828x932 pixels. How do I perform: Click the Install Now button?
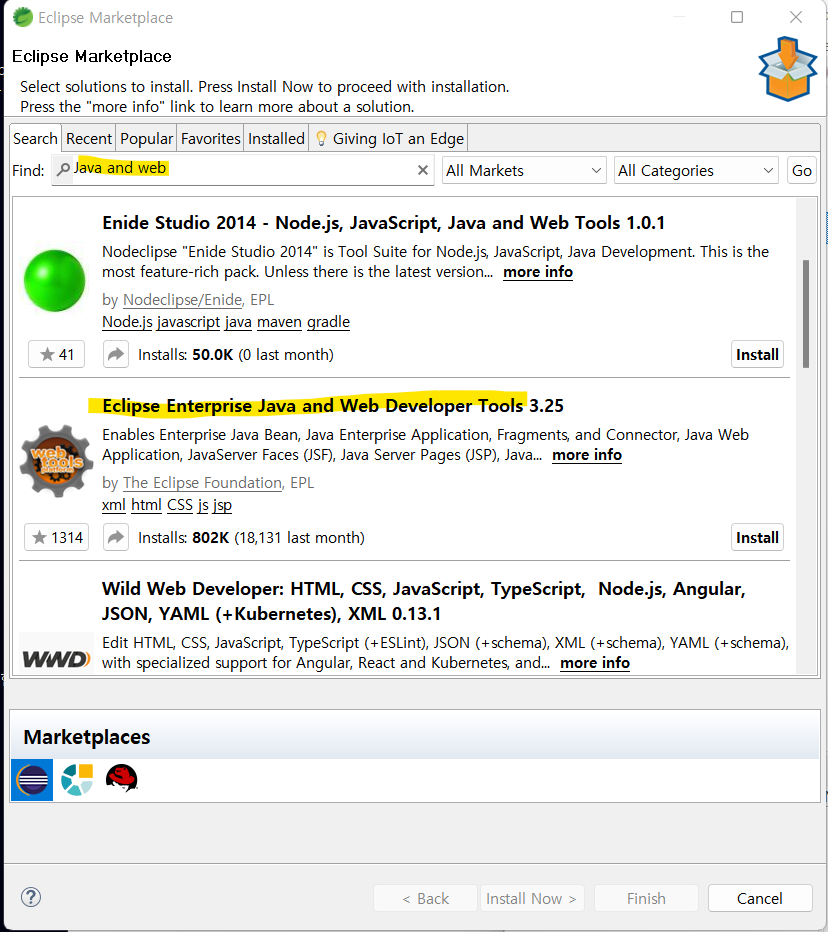click(531, 898)
